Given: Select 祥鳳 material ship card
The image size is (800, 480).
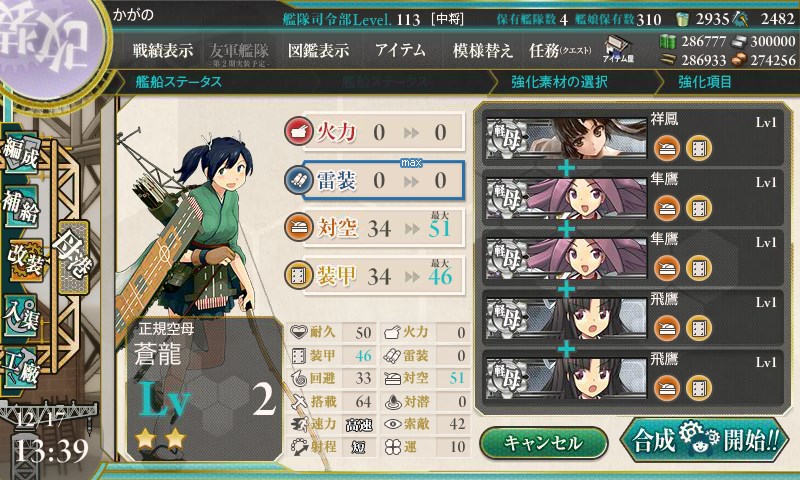Looking at the screenshot, I should (x=633, y=137).
